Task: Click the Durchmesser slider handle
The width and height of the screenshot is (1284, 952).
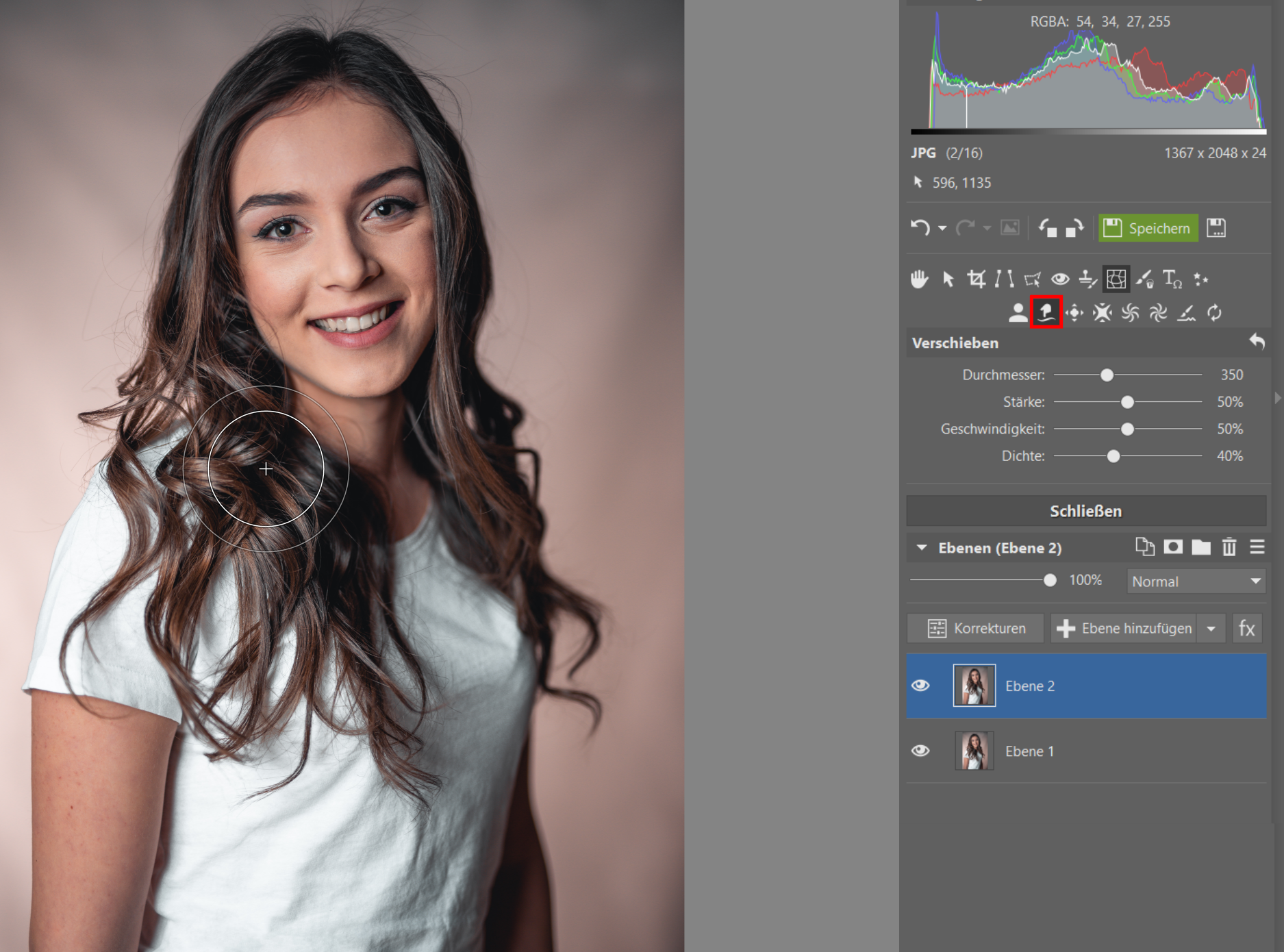Action: pyautogui.click(x=1107, y=375)
